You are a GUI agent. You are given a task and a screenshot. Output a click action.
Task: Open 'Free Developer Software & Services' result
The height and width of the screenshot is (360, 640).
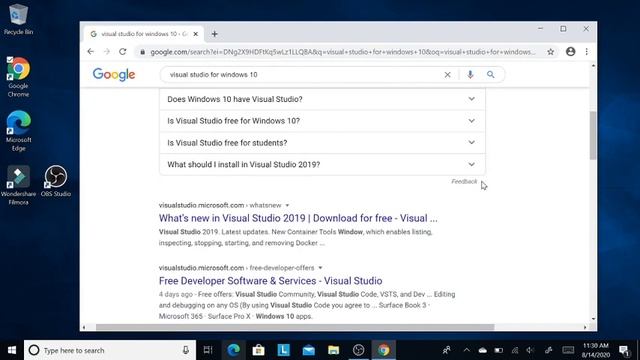270,281
